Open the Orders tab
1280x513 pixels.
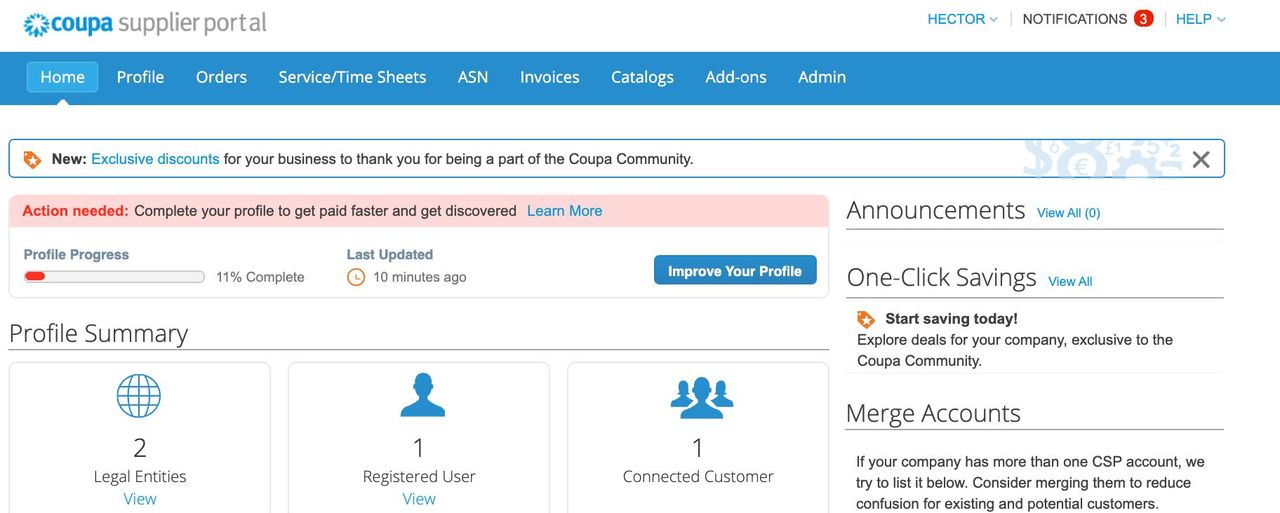pos(221,77)
